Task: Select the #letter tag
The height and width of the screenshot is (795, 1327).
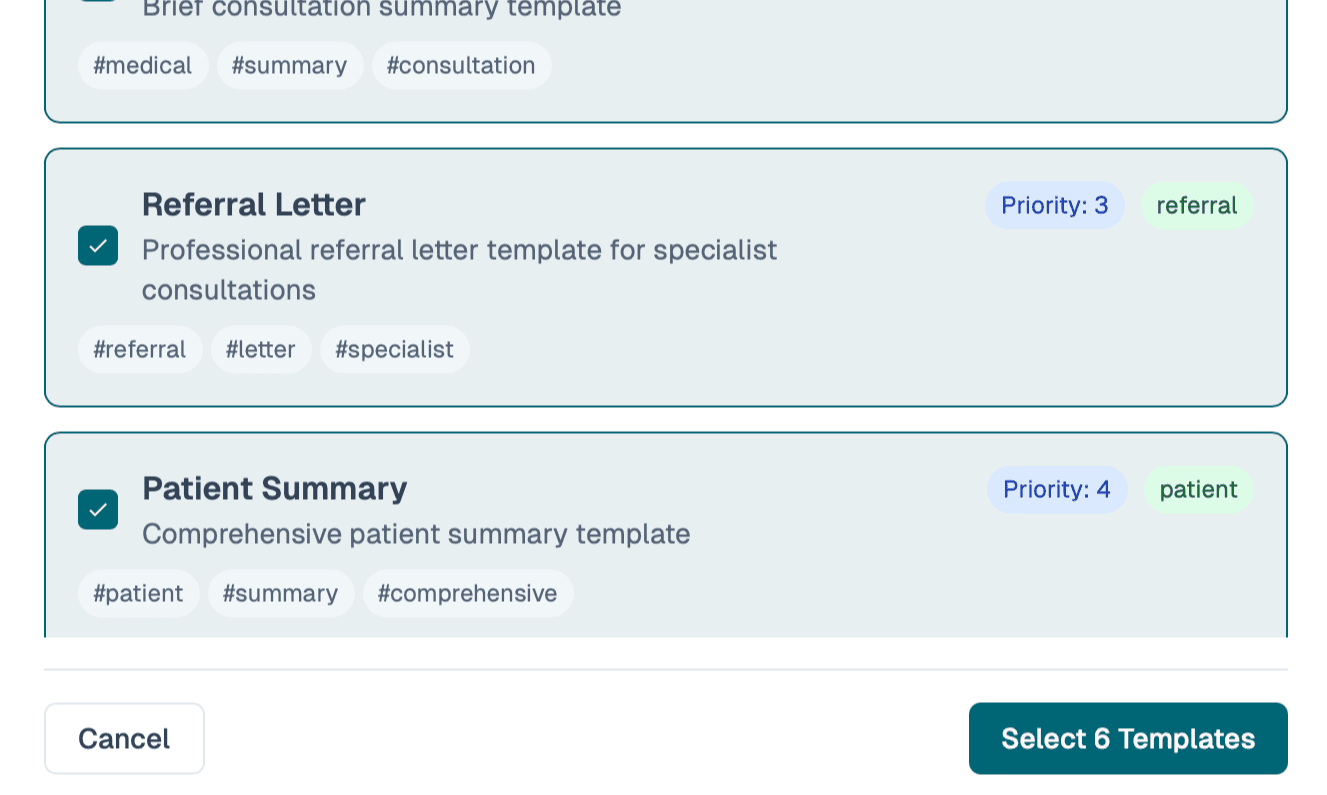Action: [260, 349]
